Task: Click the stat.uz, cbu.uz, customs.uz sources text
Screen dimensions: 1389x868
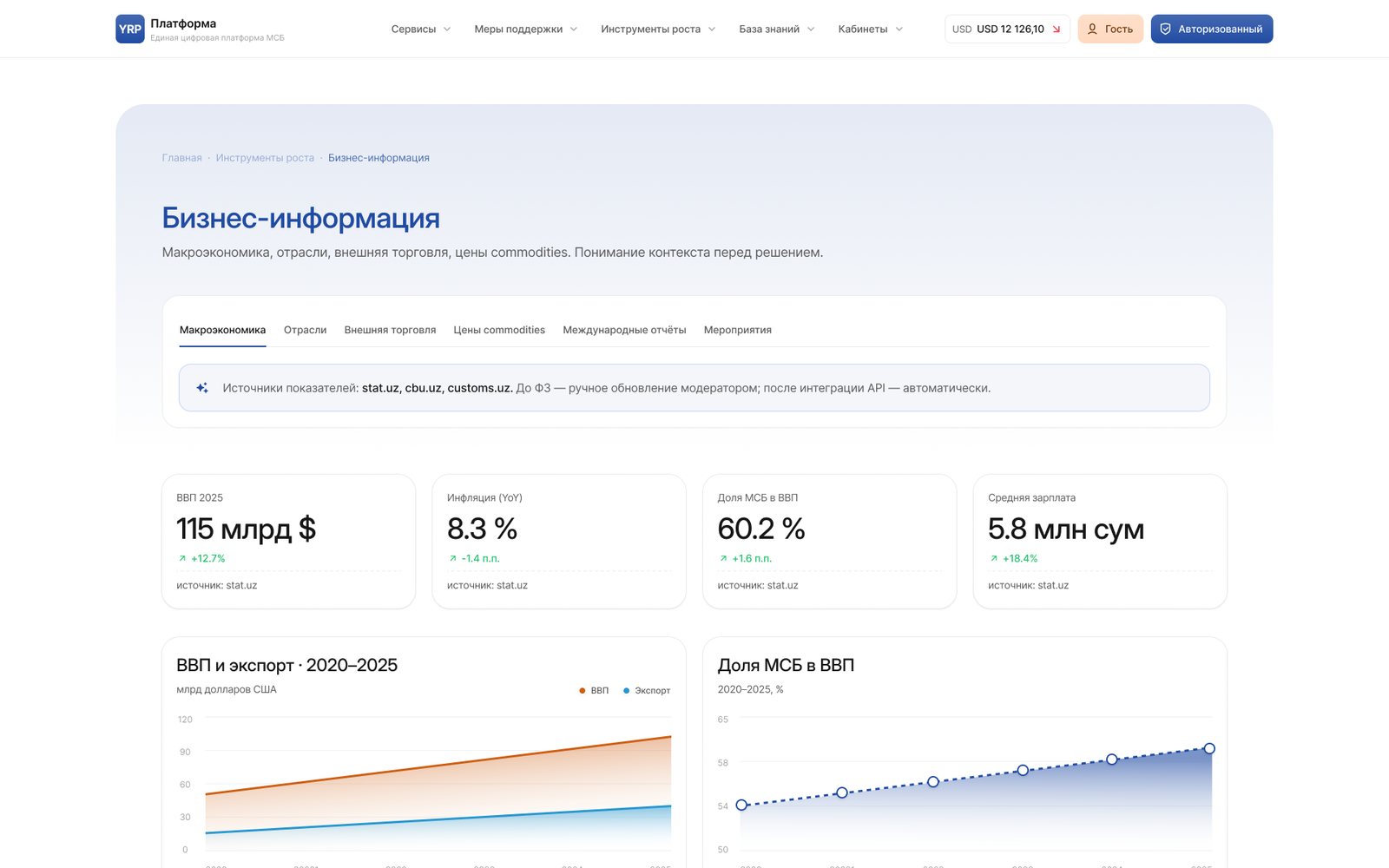Action: click(437, 388)
